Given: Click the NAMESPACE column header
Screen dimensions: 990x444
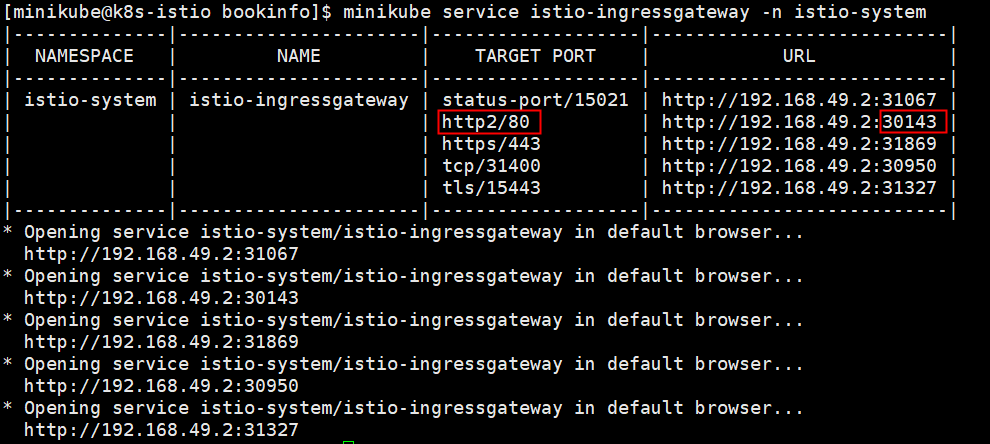Looking at the screenshot, I should [x=84, y=56].
